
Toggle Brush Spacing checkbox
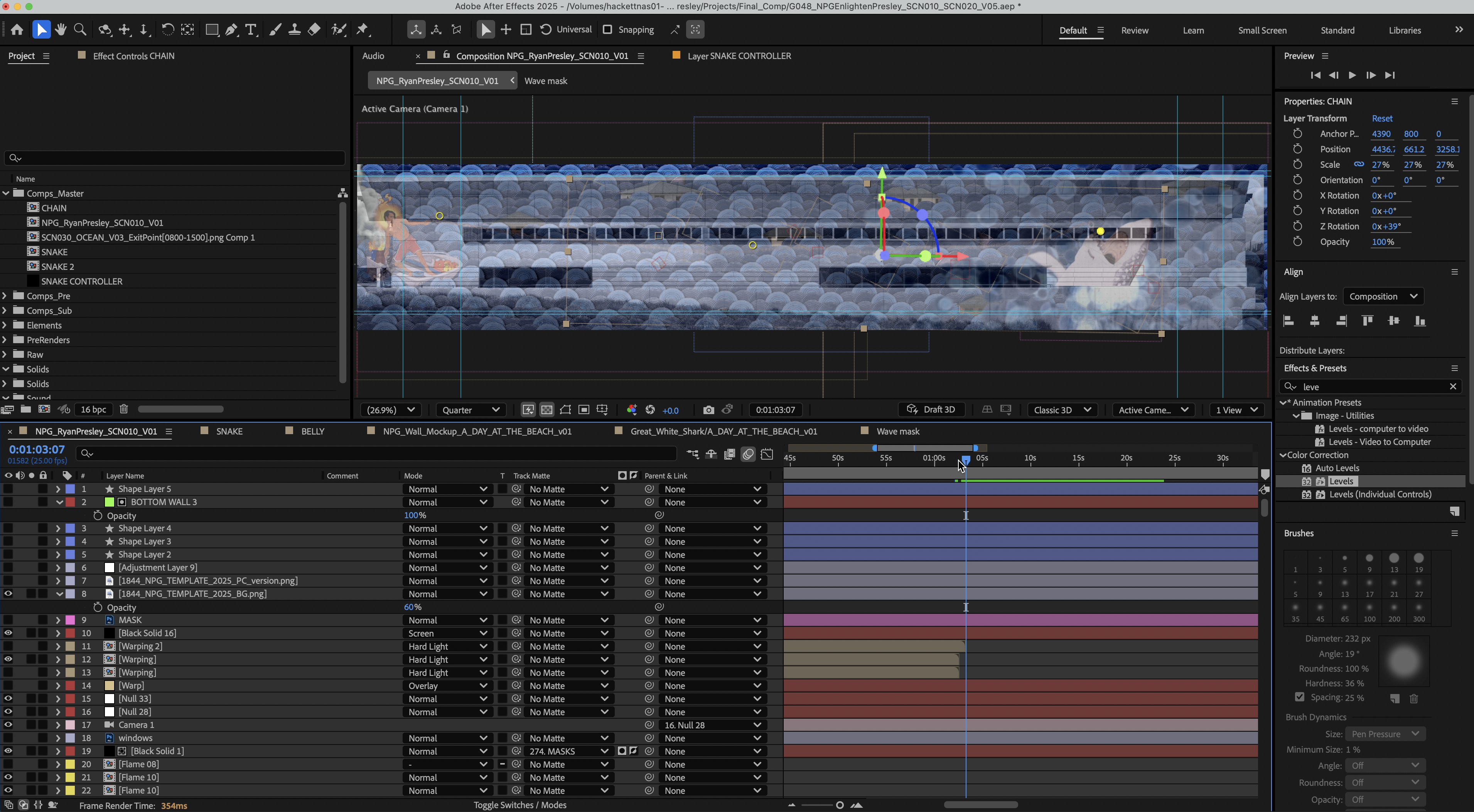click(x=1299, y=697)
